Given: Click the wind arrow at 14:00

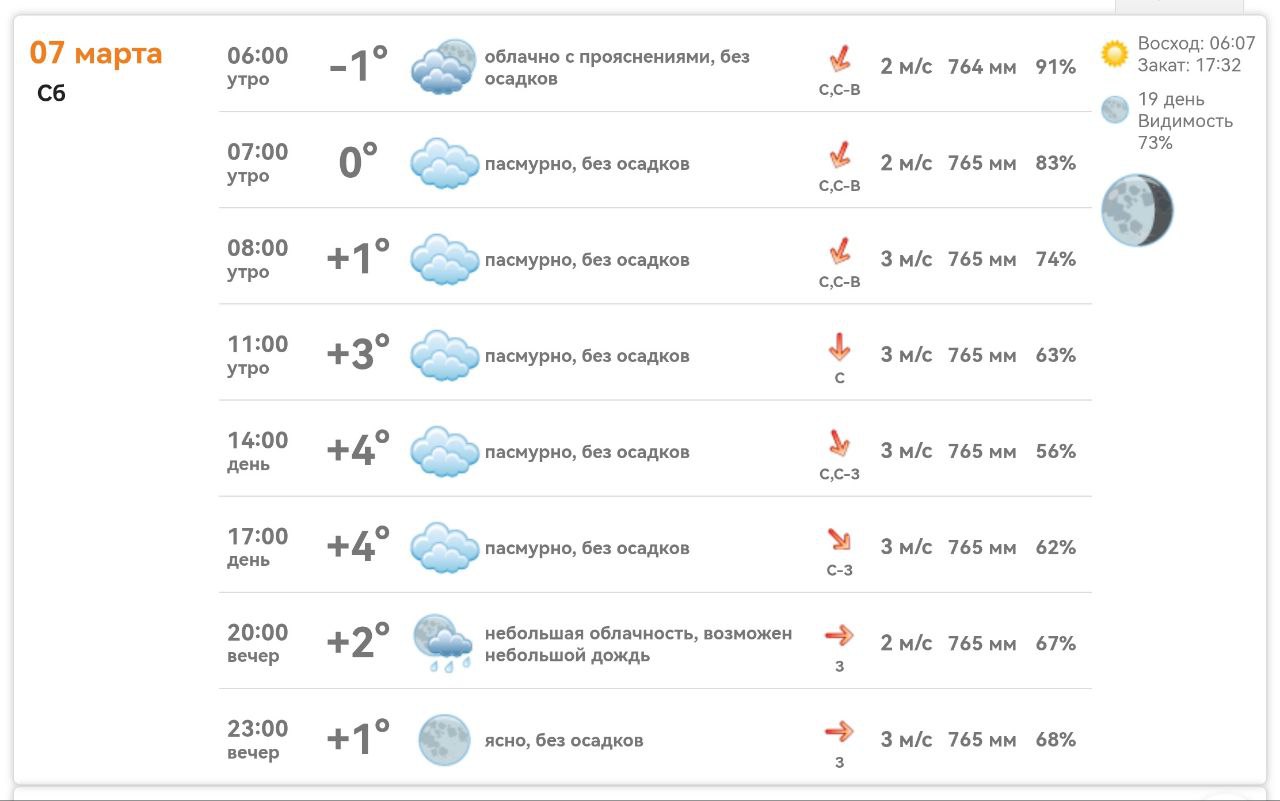Looking at the screenshot, I should pyautogui.click(x=839, y=443).
